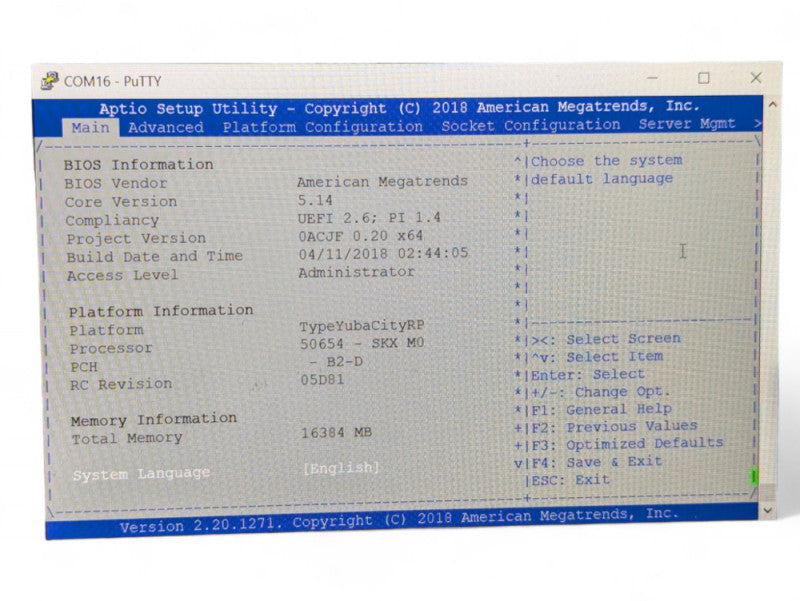Screen dimensions: 800x601
Task: Switch to Platform Configuration tab
Action: coord(322,127)
